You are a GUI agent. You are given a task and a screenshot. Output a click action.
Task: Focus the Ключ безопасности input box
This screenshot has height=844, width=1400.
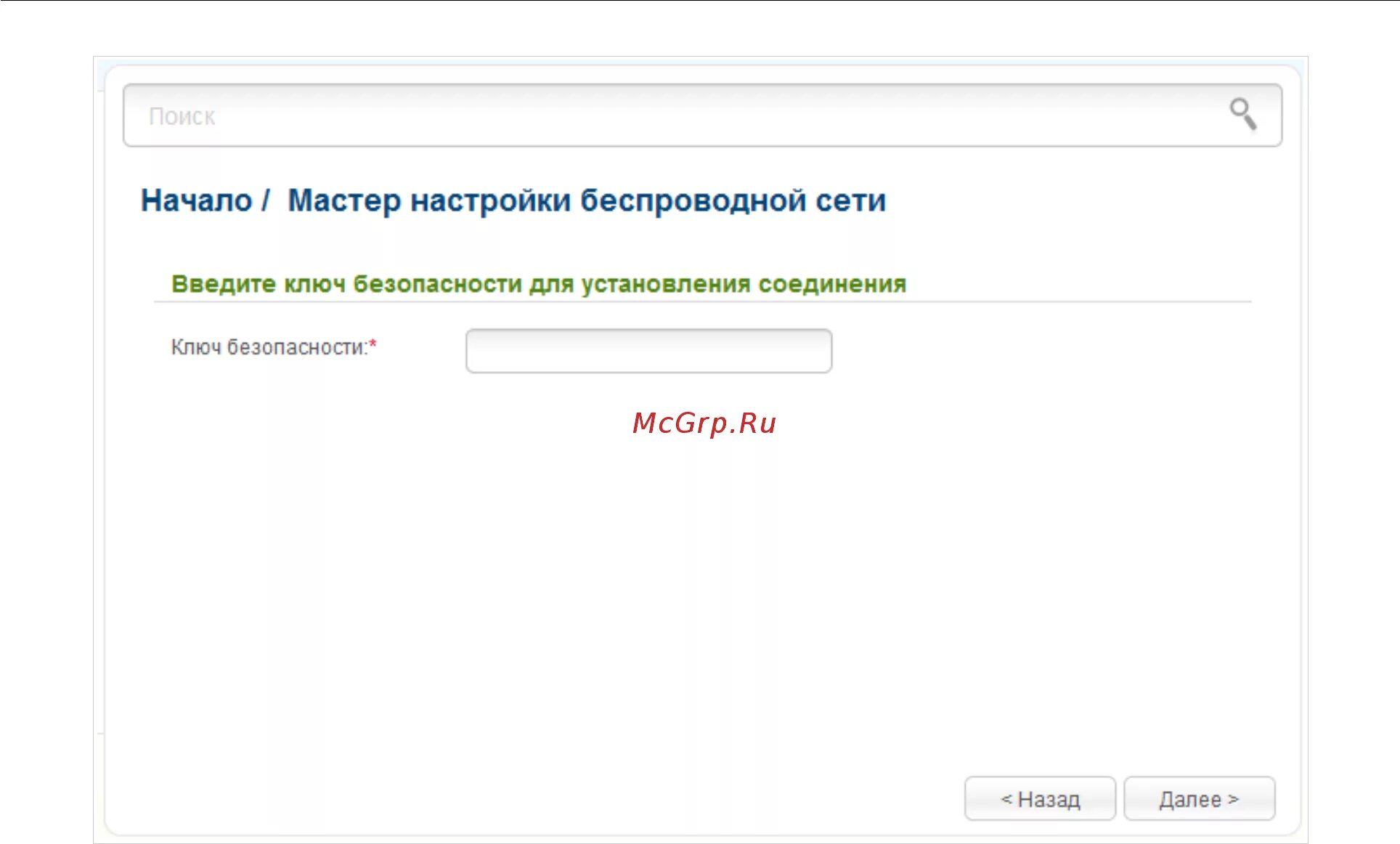point(648,351)
